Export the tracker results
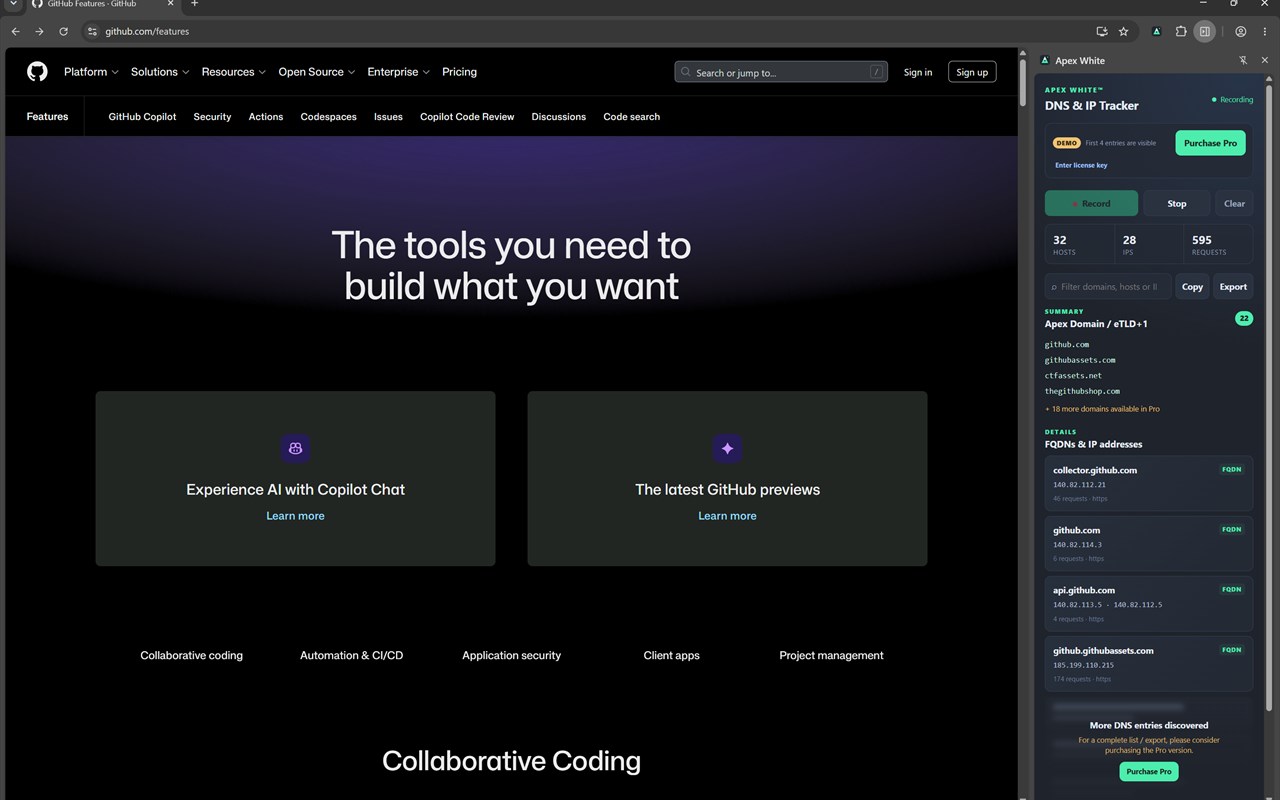The image size is (1280, 800). coord(1233,286)
